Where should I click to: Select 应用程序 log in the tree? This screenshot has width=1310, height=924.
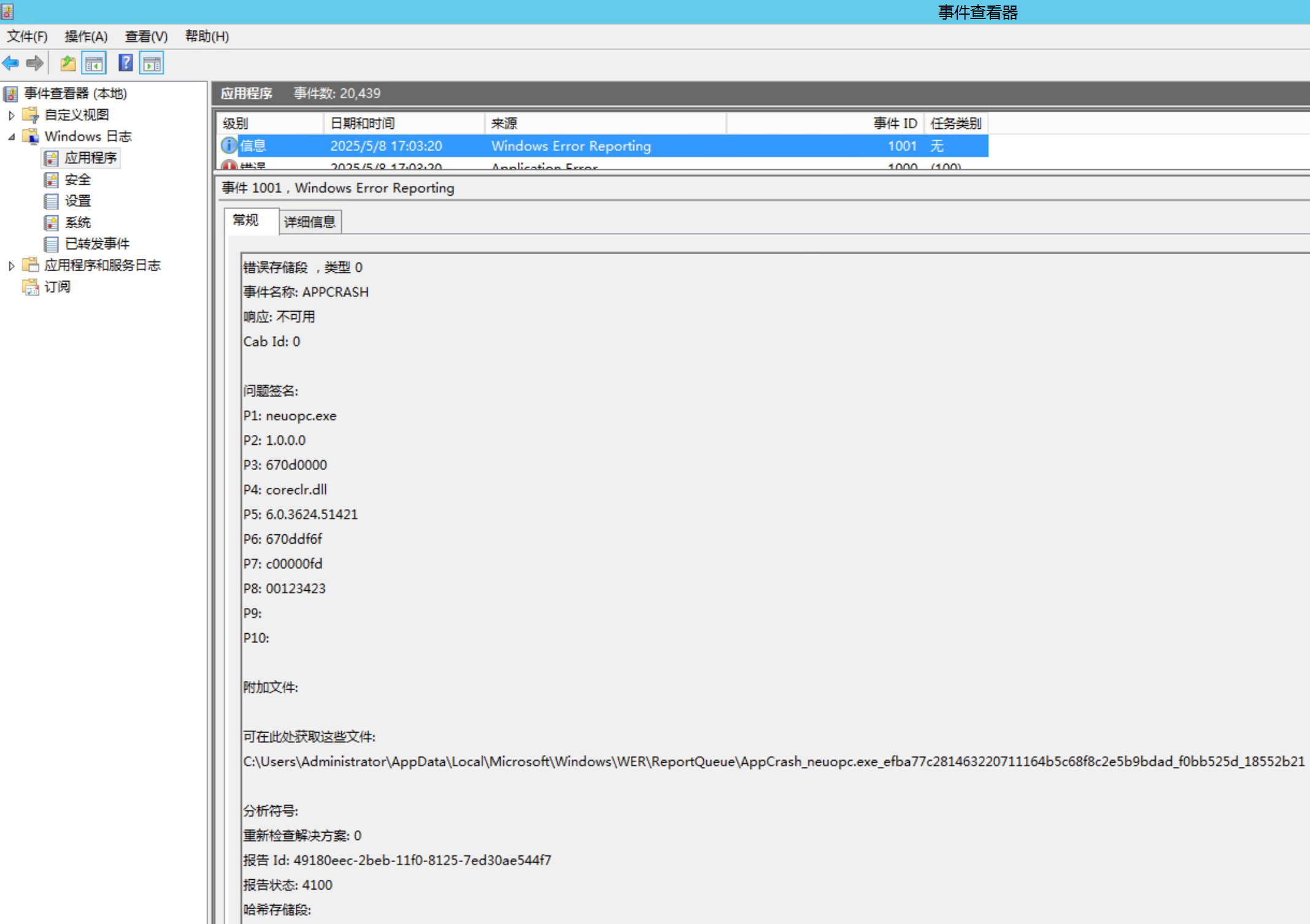click(x=91, y=158)
